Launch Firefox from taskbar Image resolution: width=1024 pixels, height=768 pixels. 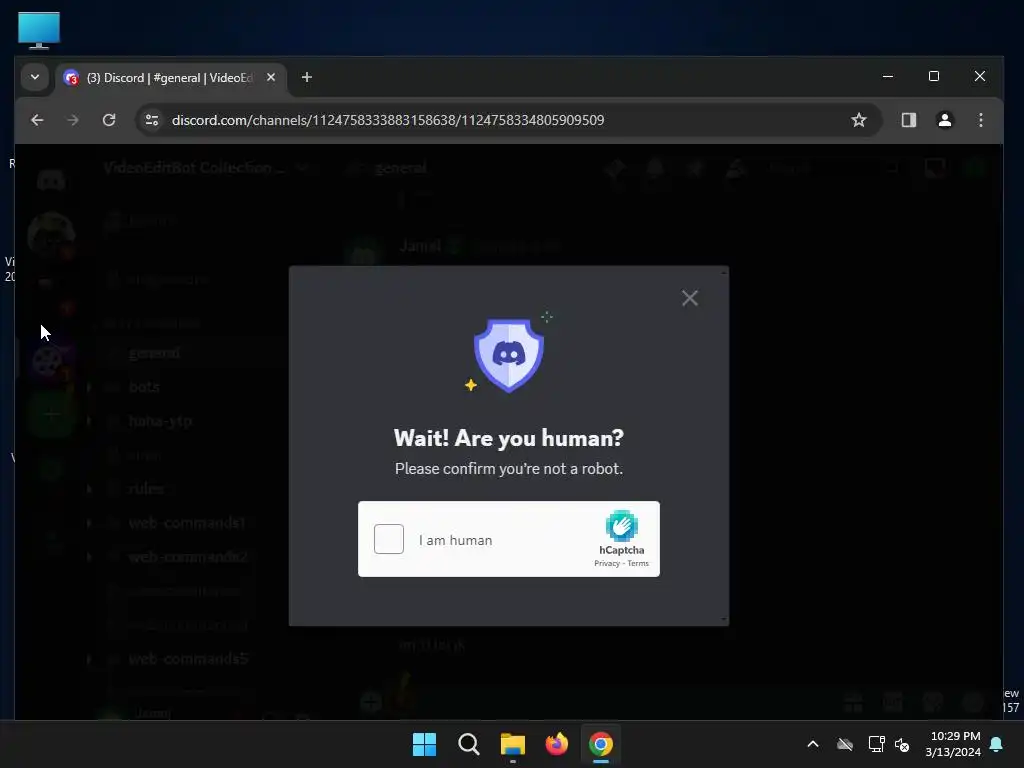tap(556, 744)
